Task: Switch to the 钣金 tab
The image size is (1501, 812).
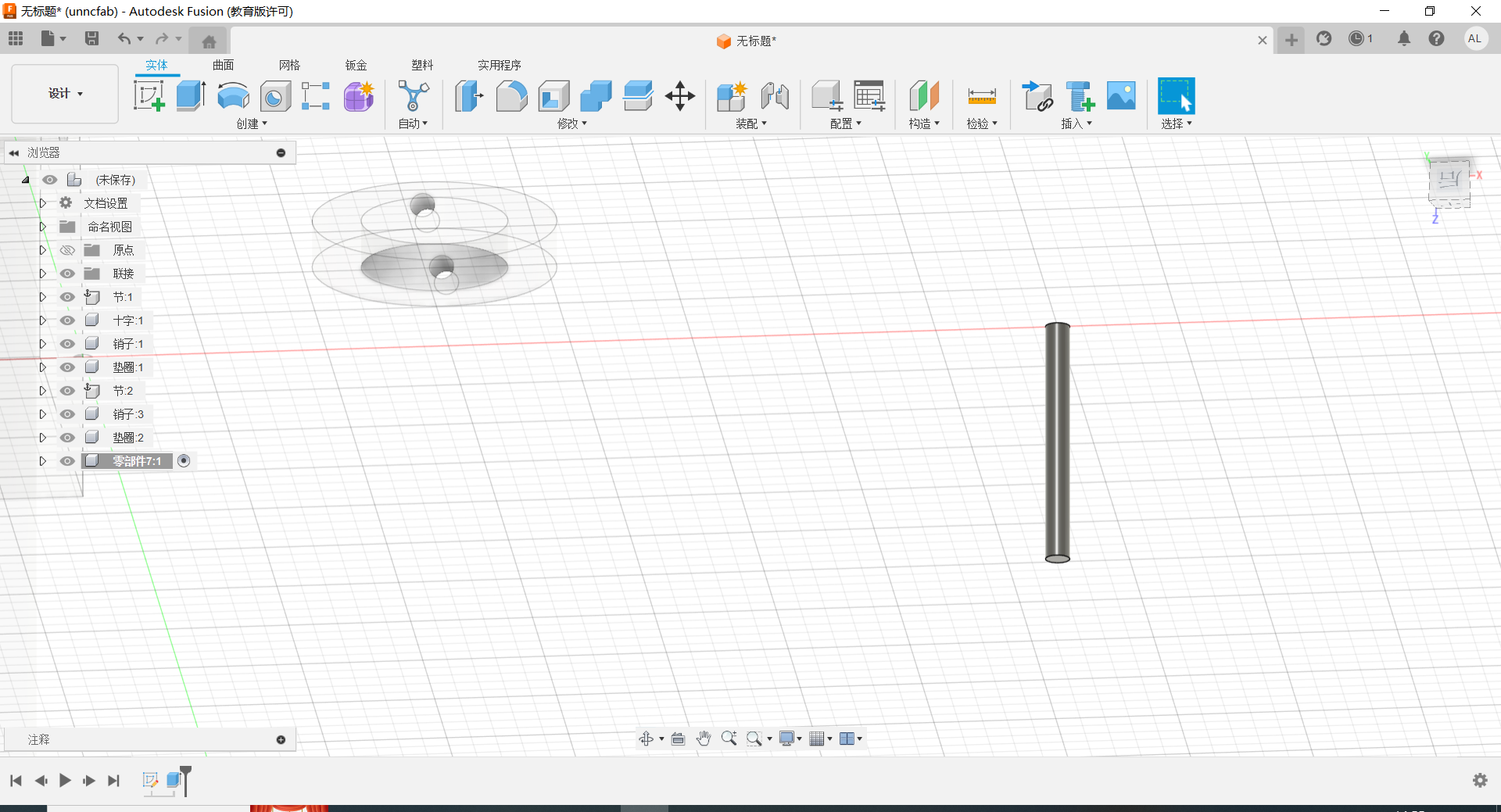Action: click(x=356, y=65)
